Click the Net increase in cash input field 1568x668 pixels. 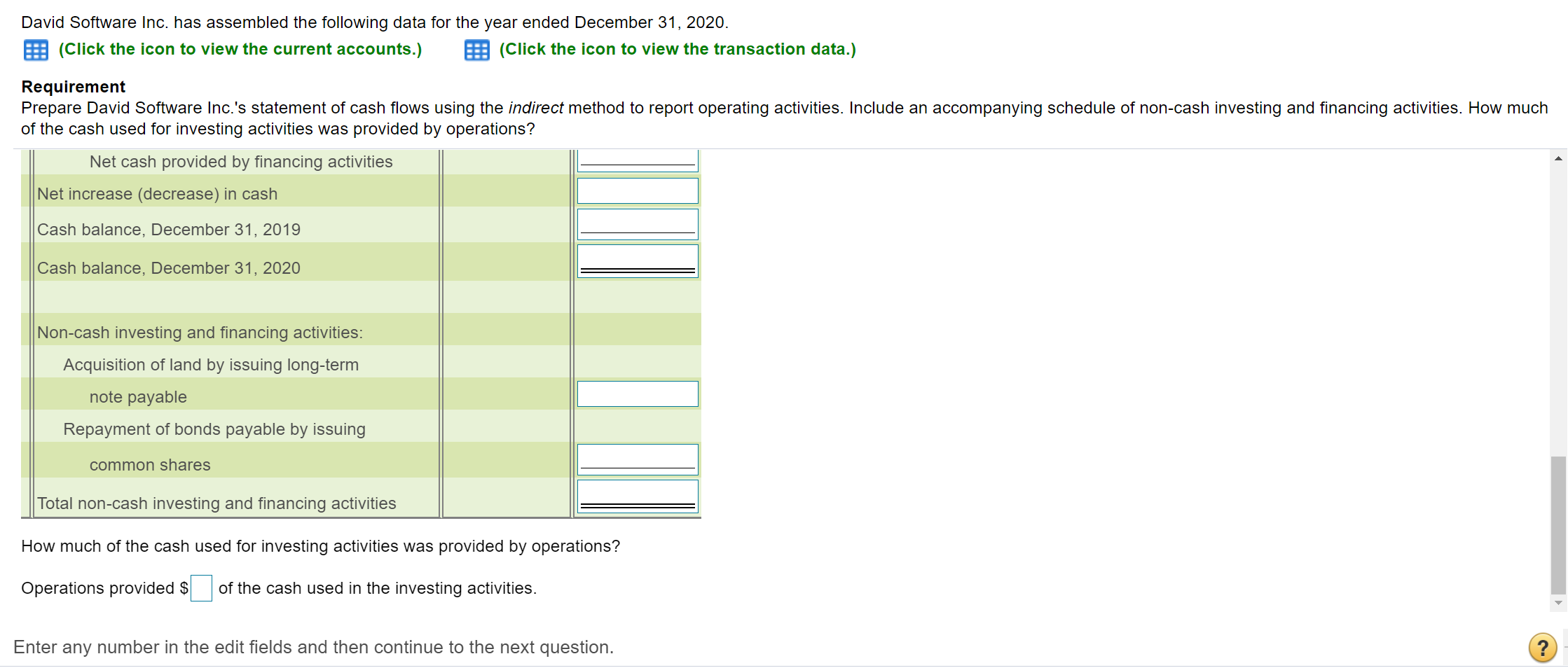(x=637, y=190)
